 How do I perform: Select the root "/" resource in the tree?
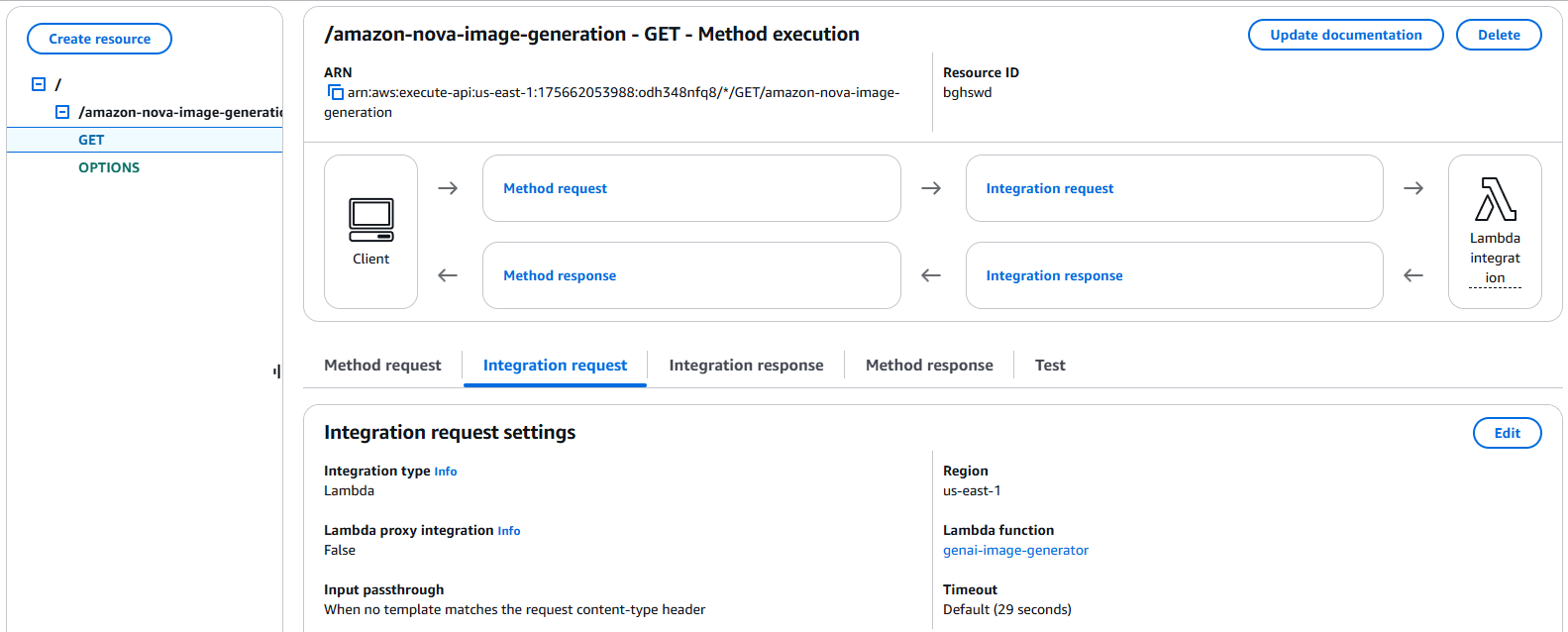pos(57,84)
